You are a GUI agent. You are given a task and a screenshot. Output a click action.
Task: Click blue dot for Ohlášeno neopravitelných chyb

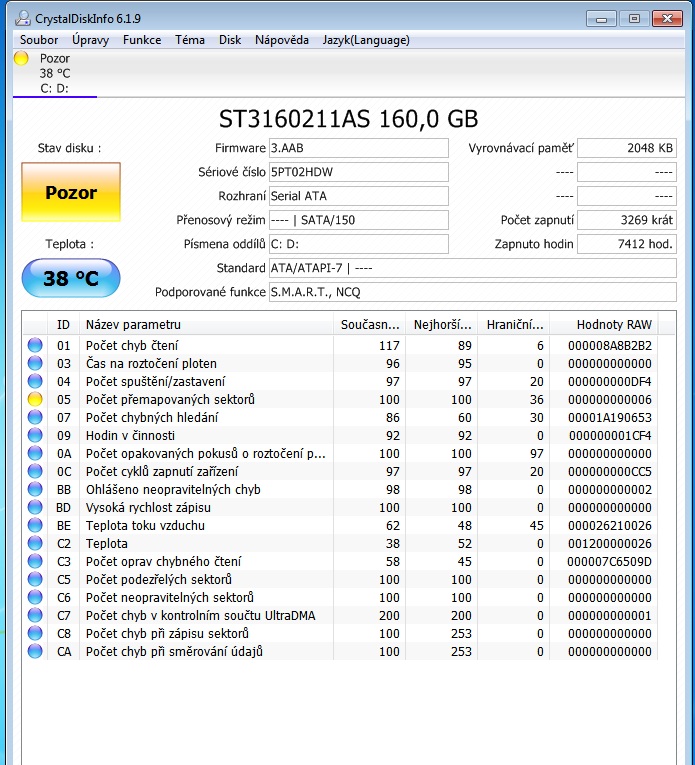pos(35,489)
